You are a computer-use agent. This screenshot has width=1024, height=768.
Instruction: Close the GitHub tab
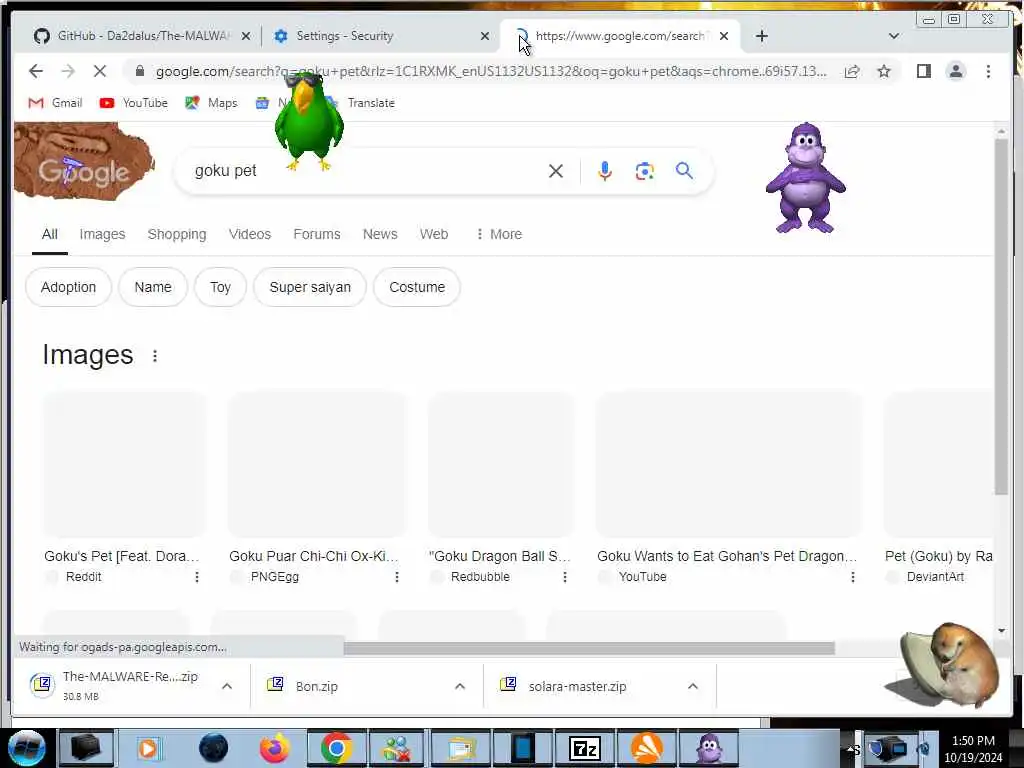246,36
